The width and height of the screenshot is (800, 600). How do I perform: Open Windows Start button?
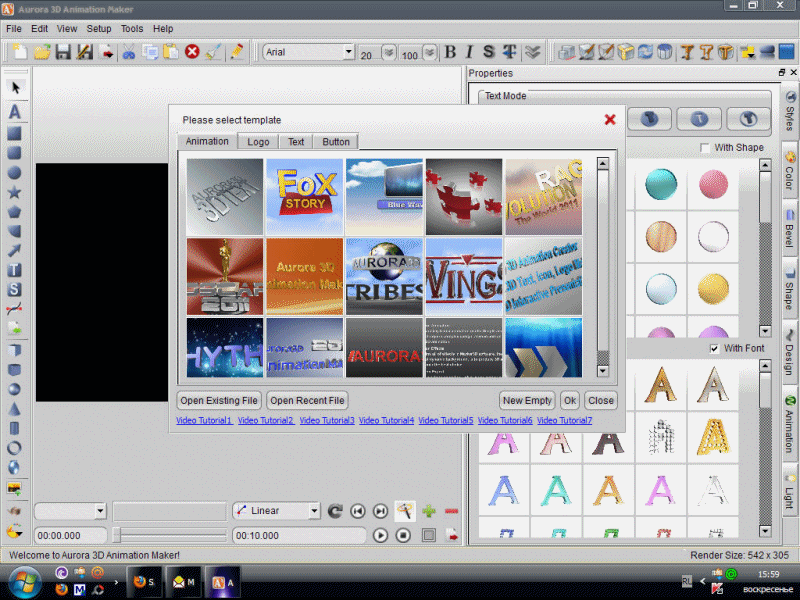click(24, 583)
